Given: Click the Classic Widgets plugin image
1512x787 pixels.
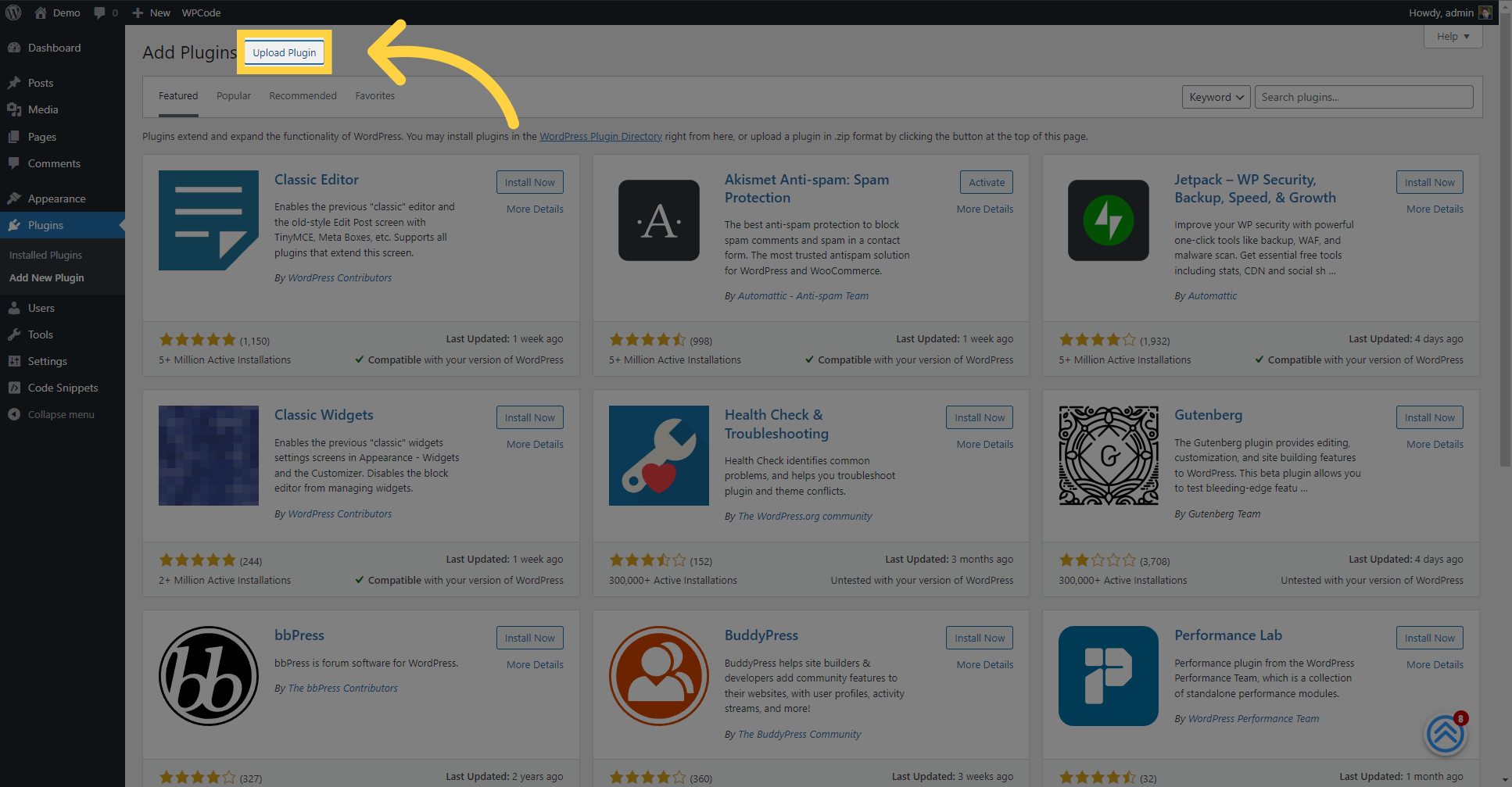Looking at the screenshot, I should click(209, 456).
